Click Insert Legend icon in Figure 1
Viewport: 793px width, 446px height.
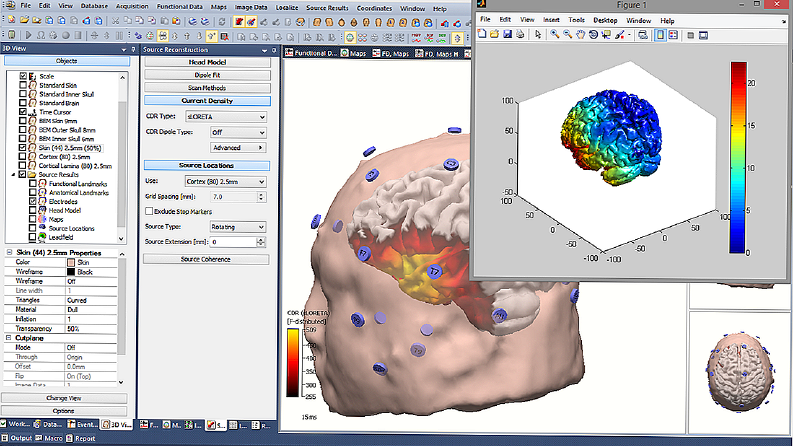(673, 35)
